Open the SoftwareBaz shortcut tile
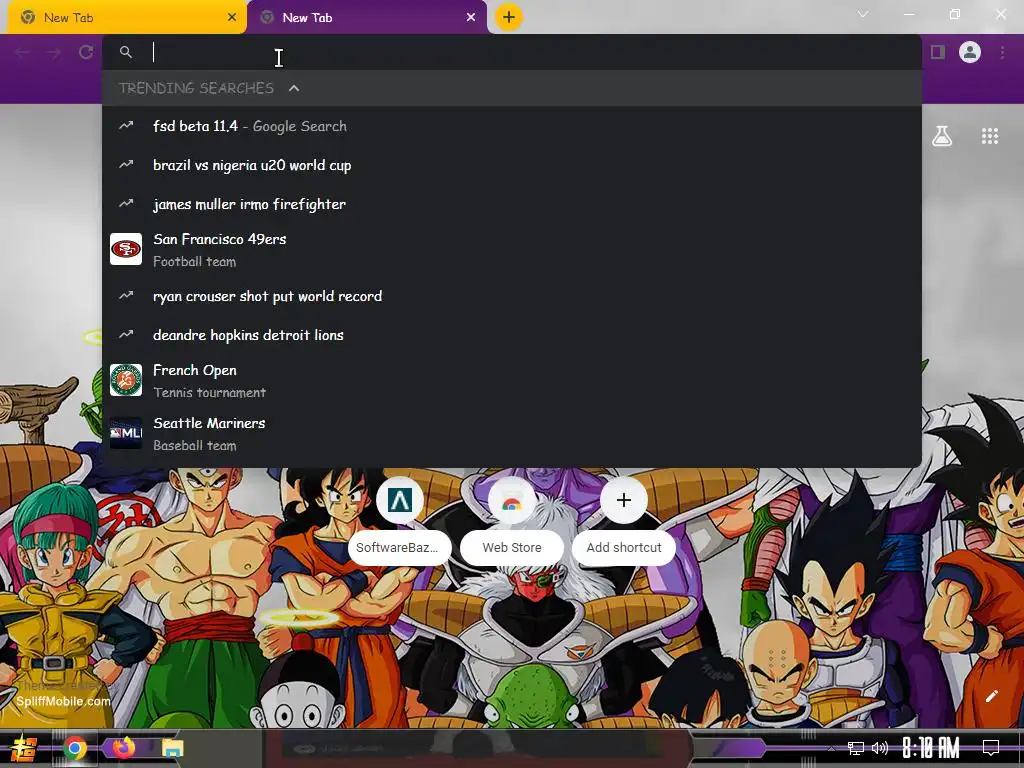The width and height of the screenshot is (1024, 768). (400, 500)
